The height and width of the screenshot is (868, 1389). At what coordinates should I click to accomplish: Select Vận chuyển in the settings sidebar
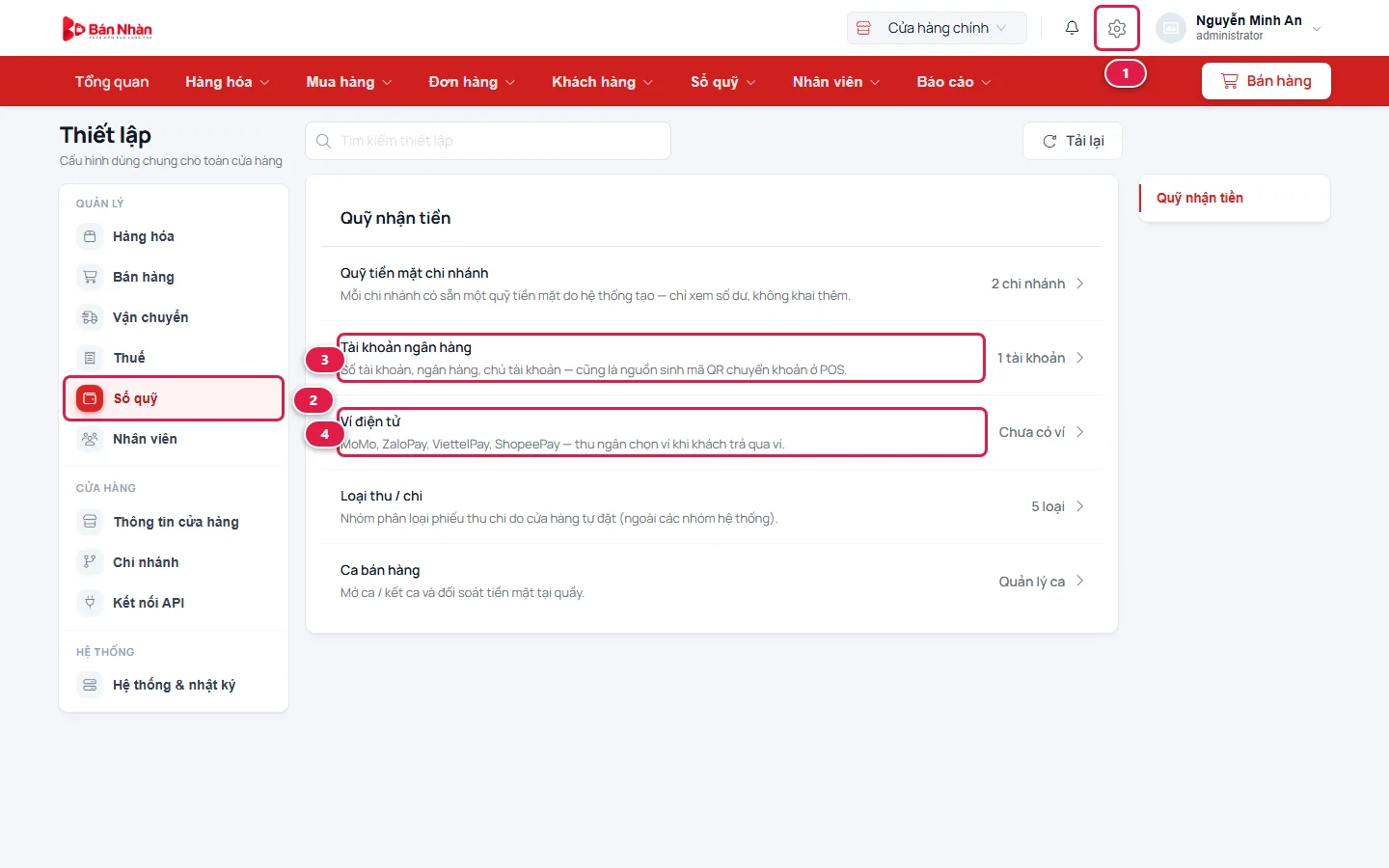(174, 317)
